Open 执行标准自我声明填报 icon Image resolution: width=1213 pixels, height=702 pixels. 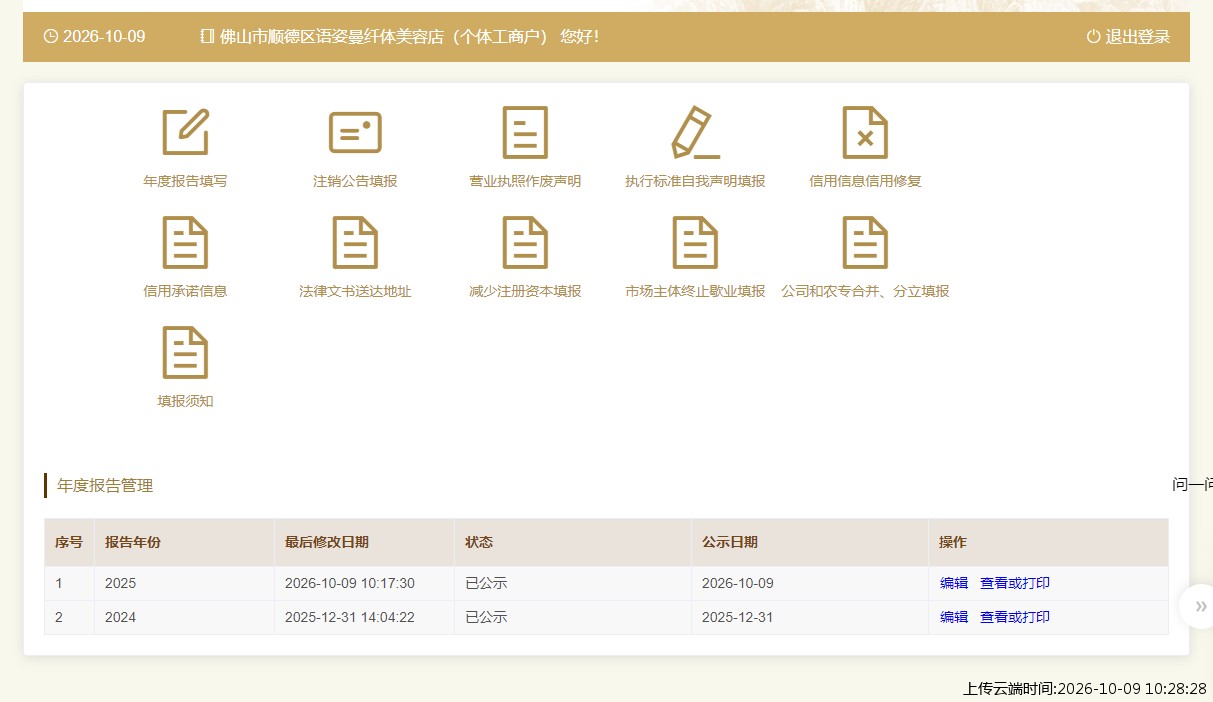point(695,132)
